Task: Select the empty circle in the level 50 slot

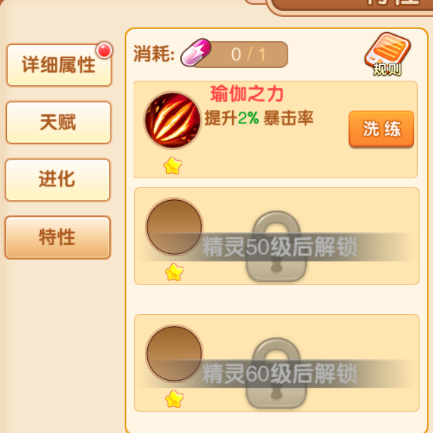Action: point(174,227)
